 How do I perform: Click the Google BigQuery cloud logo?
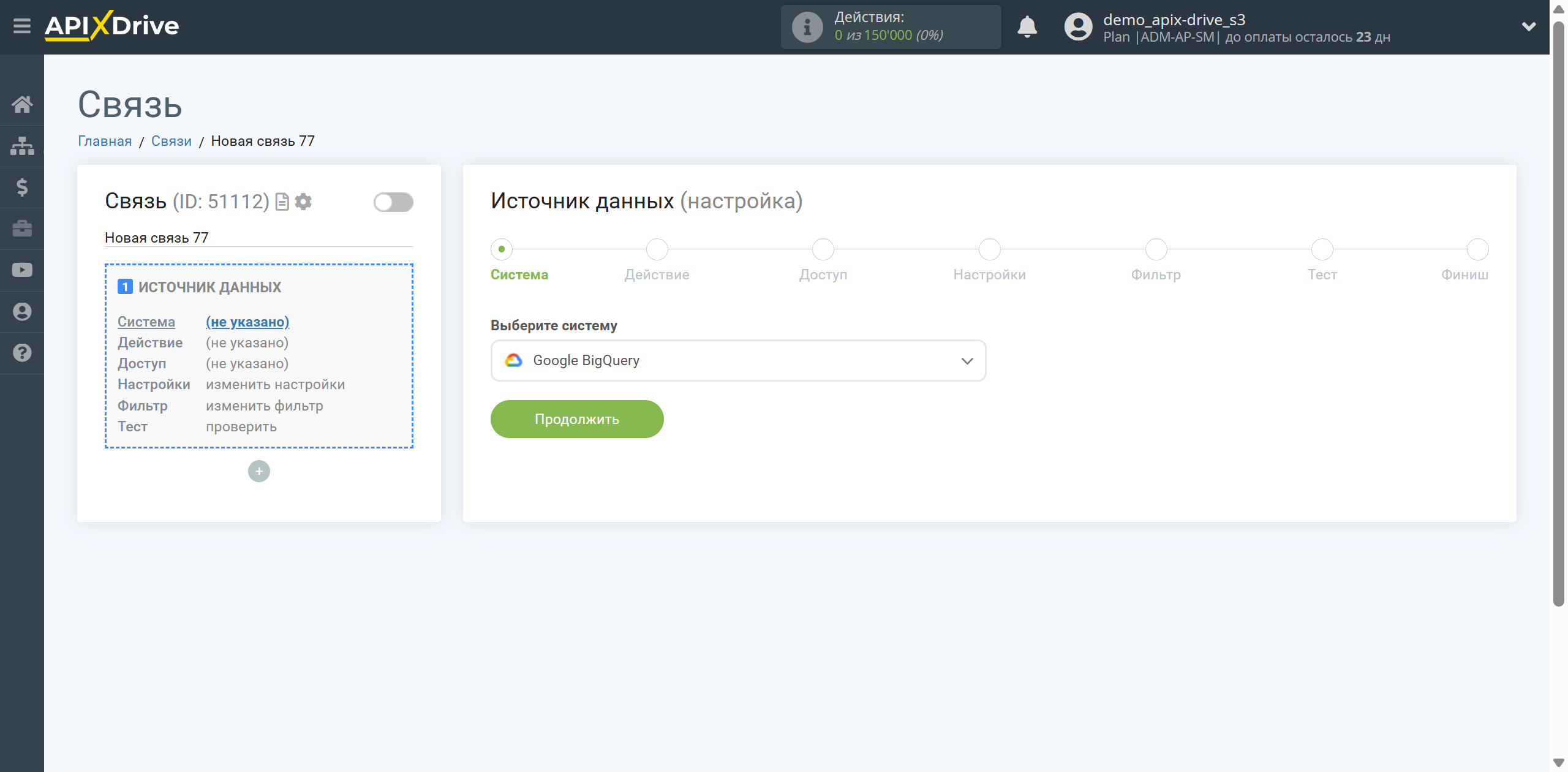[513, 360]
